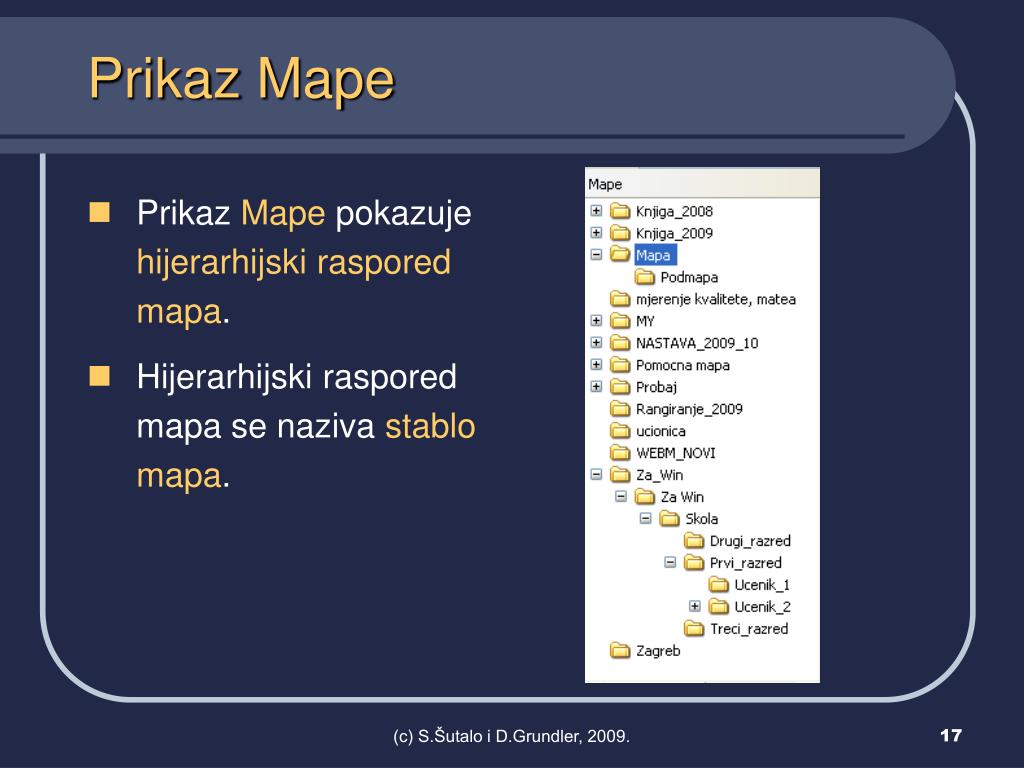The height and width of the screenshot is (768, 1024).
Task: Click the Skola folder icon
Action: click(669, 519)
